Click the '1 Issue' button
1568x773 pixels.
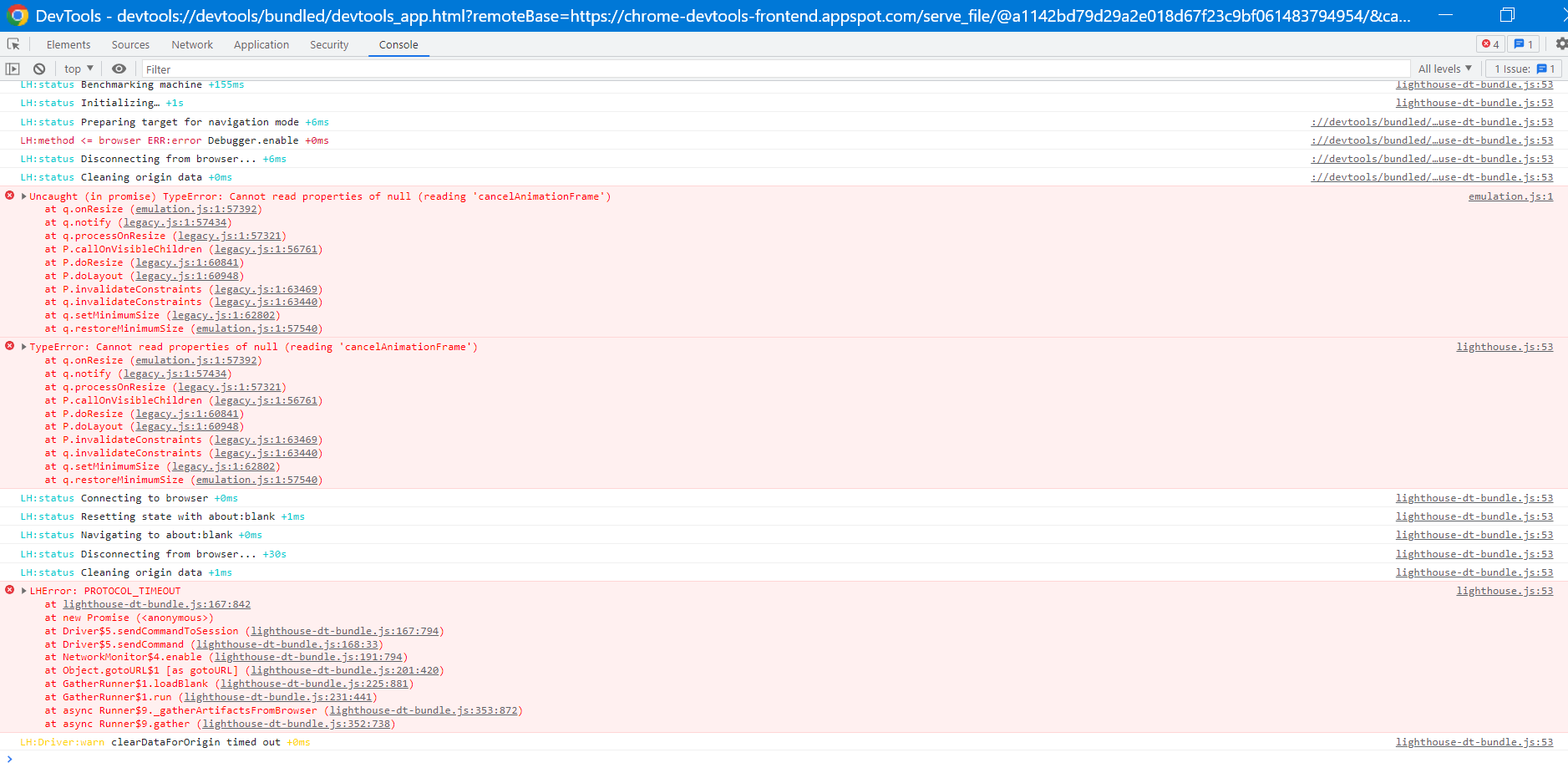point(1522,68)
